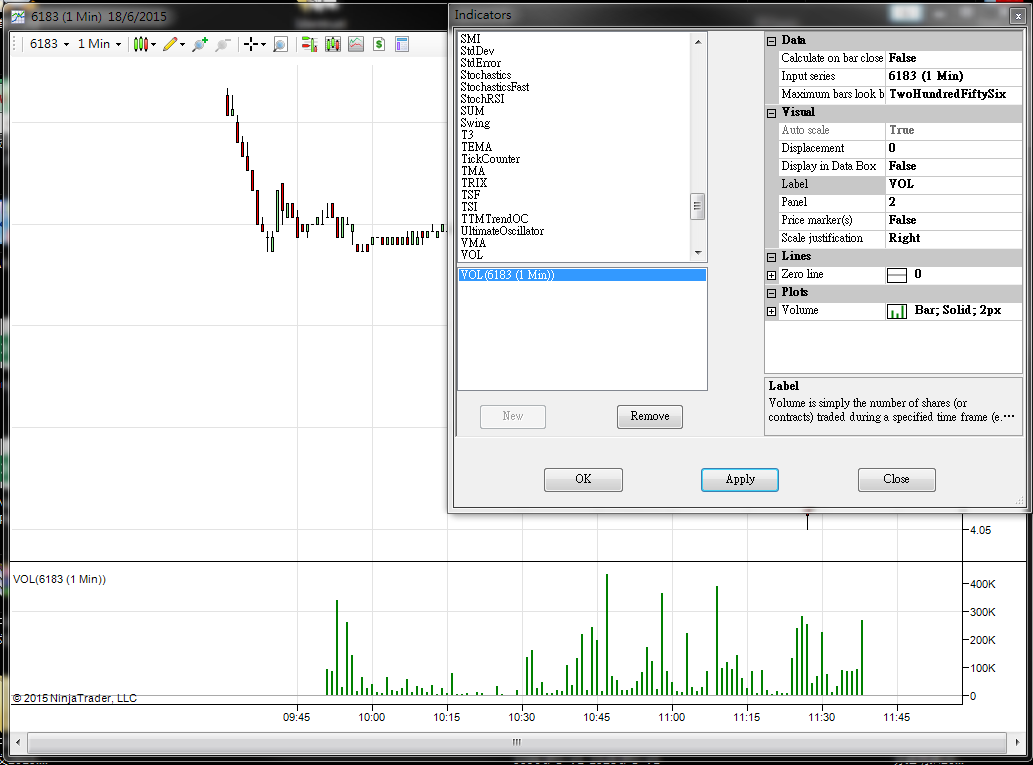The height and width of the screenshot is (765, 1033).
Task: Close the Indicators dialog with X
Action: (x=1018, y=16)
